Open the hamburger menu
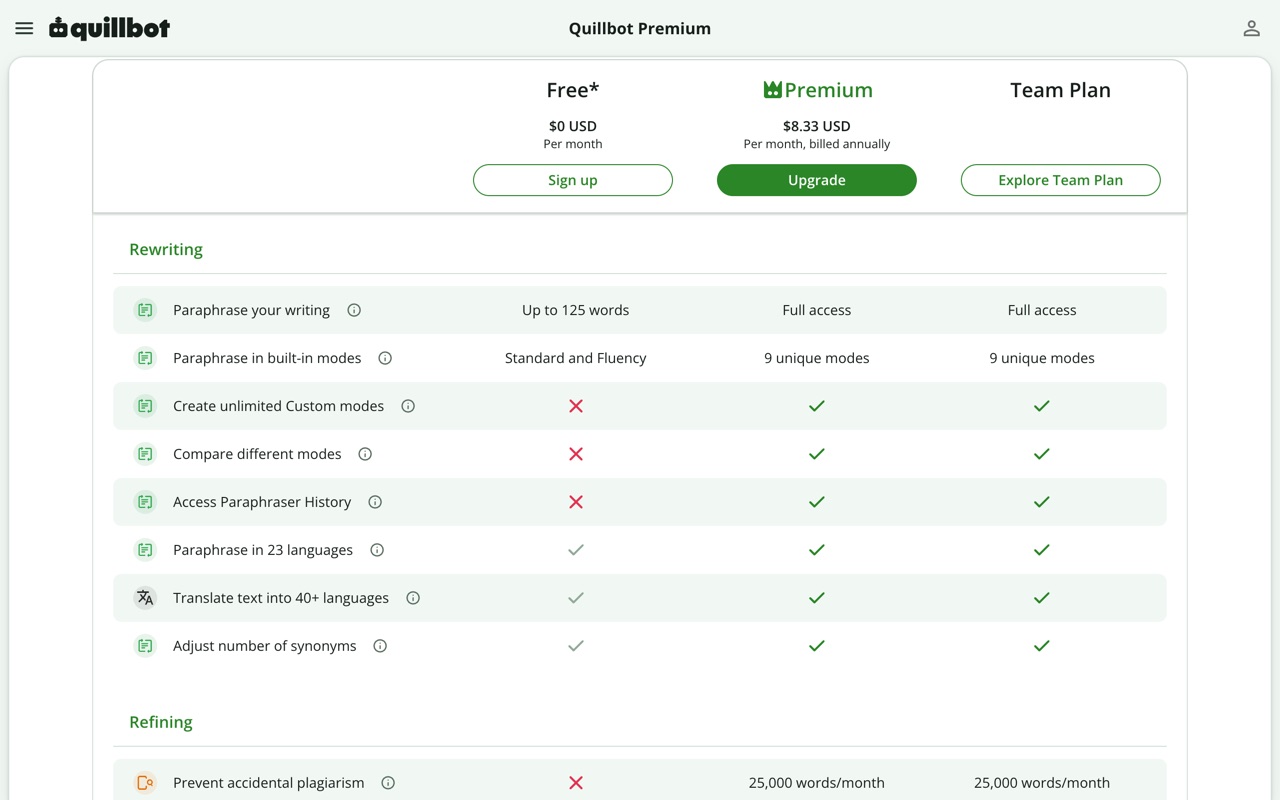 pos(24,29)
